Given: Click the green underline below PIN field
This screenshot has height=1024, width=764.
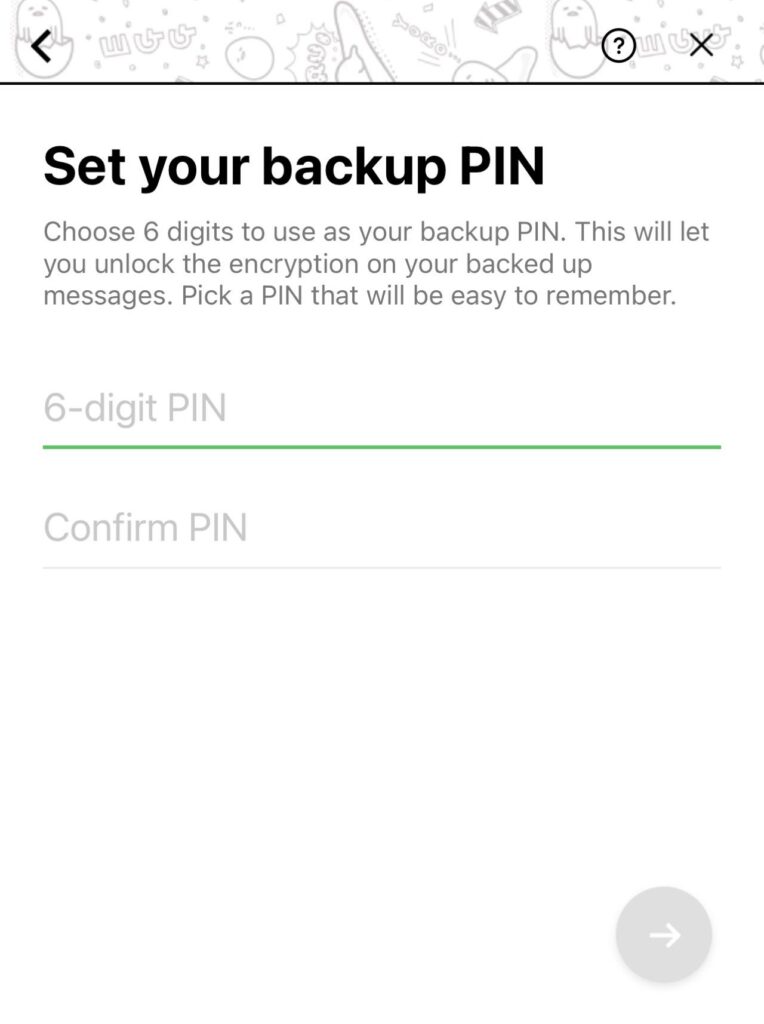Looking at the screenshot, I should (x=381, y=447).
